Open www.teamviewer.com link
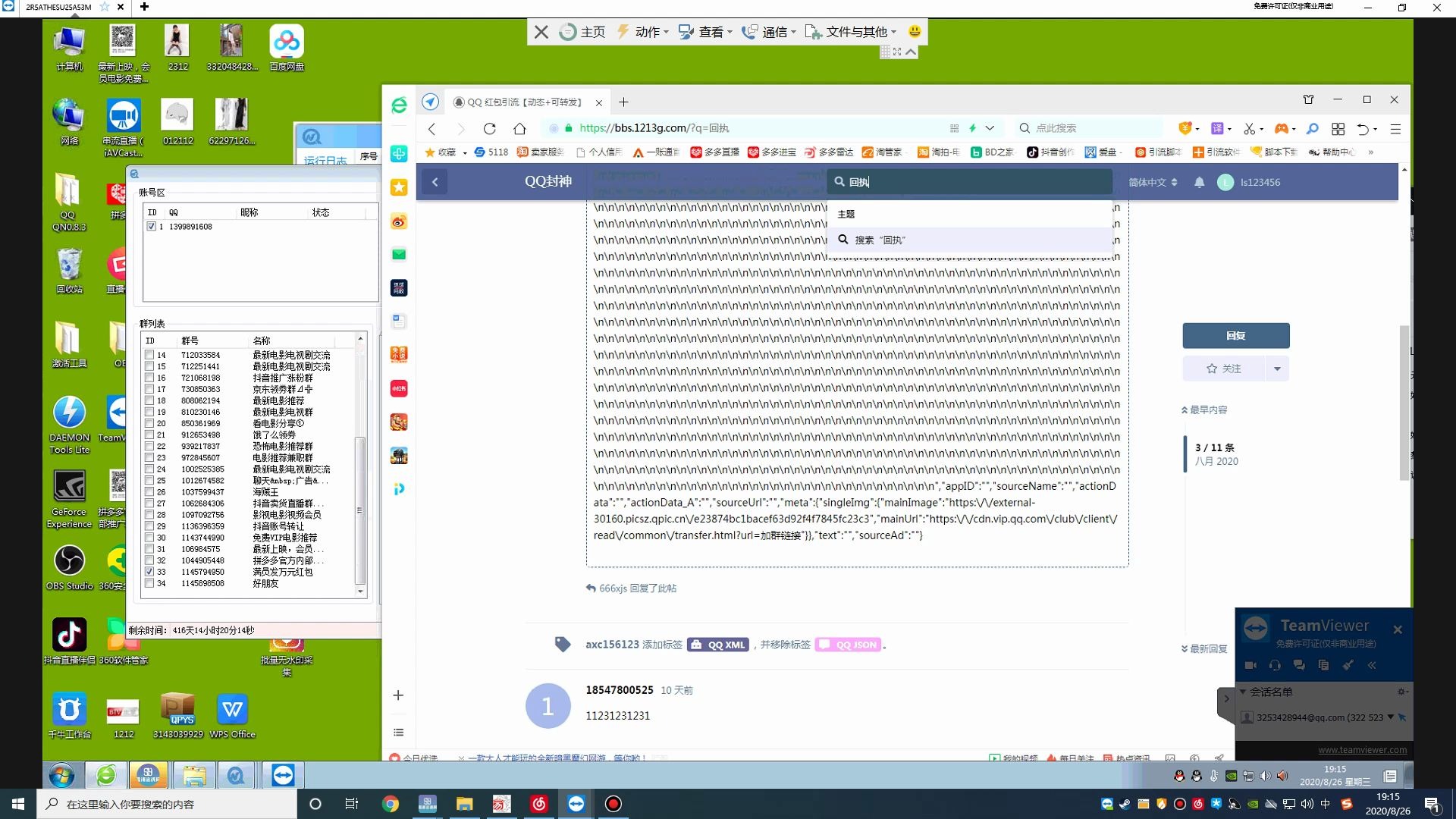This screenshot has height=819, width=1456. 1362,750
